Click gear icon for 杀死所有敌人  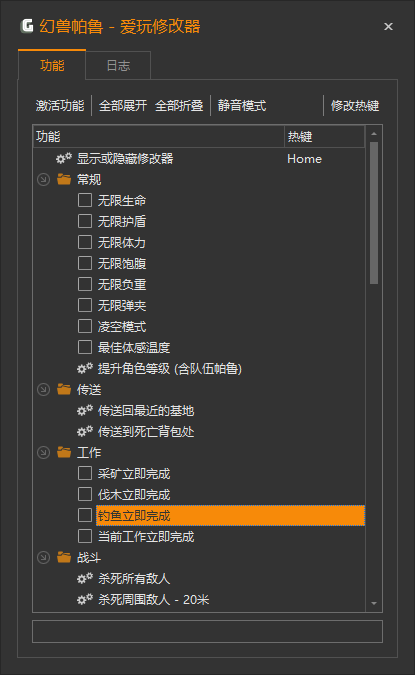point(85,579)
